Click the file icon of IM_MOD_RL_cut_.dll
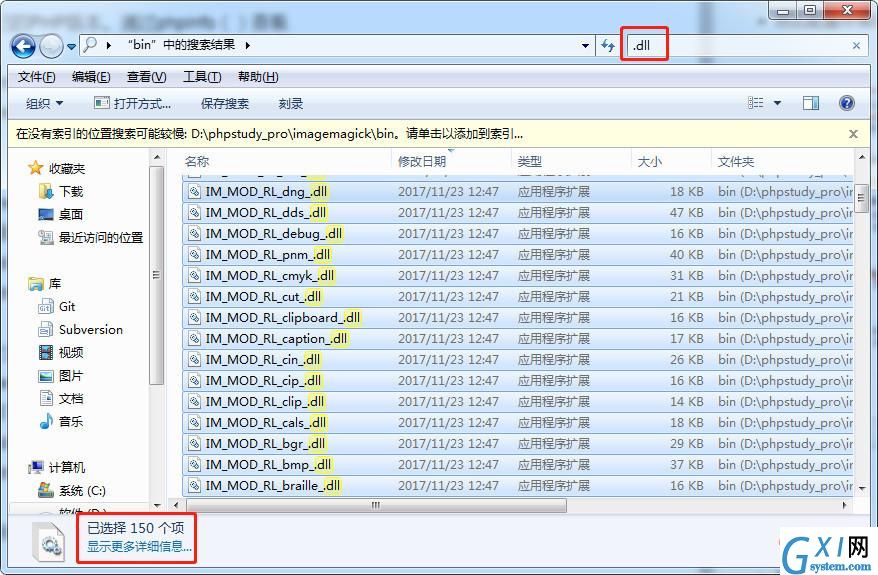878x575 pixels. click(194, 297)
